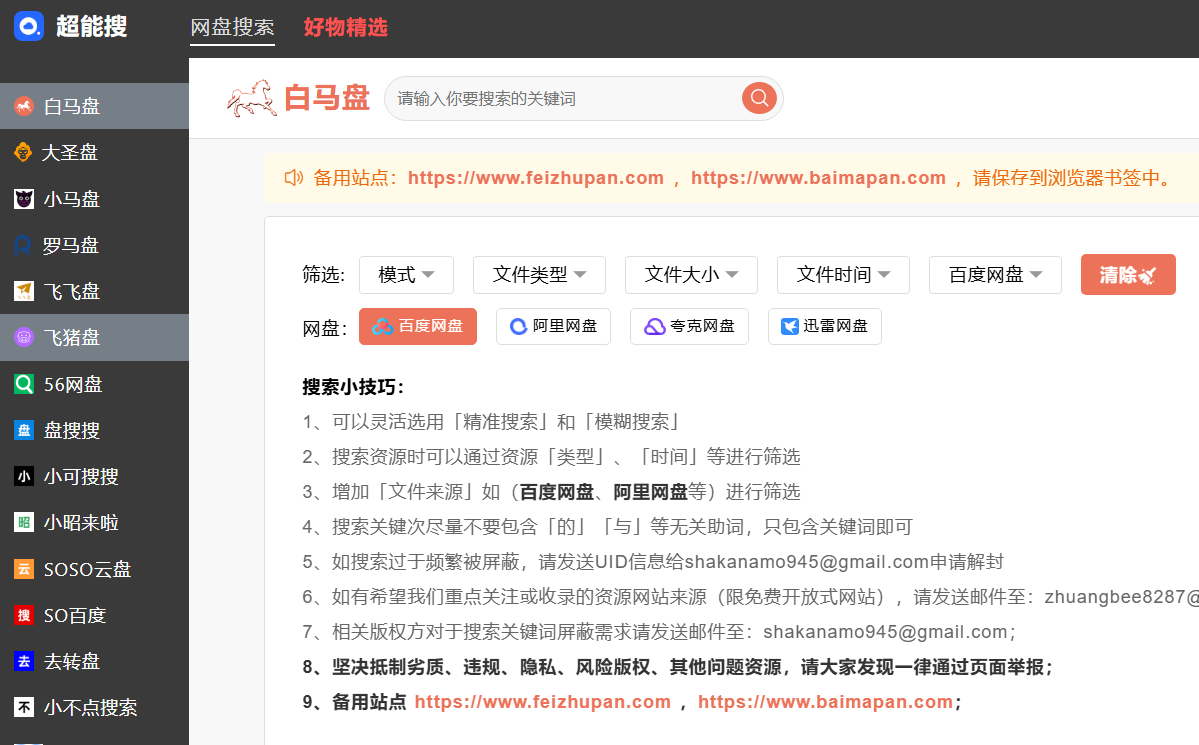Click the 大圣盘 monkey icon

point(24,152)
